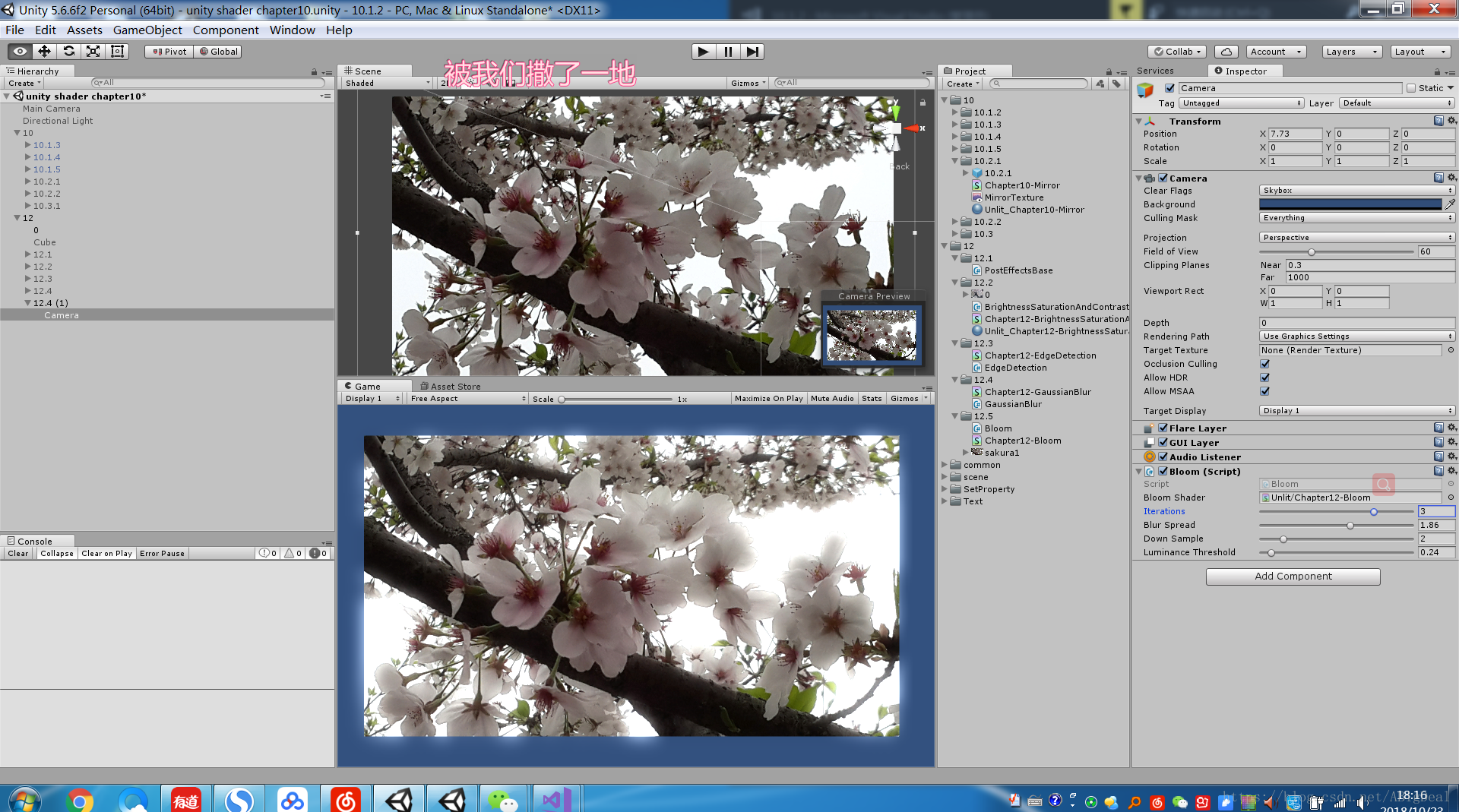Toggle the Hierarchy panel lock icon
The width and height of the screenshot is (1459, 812).
coord(314,72)
